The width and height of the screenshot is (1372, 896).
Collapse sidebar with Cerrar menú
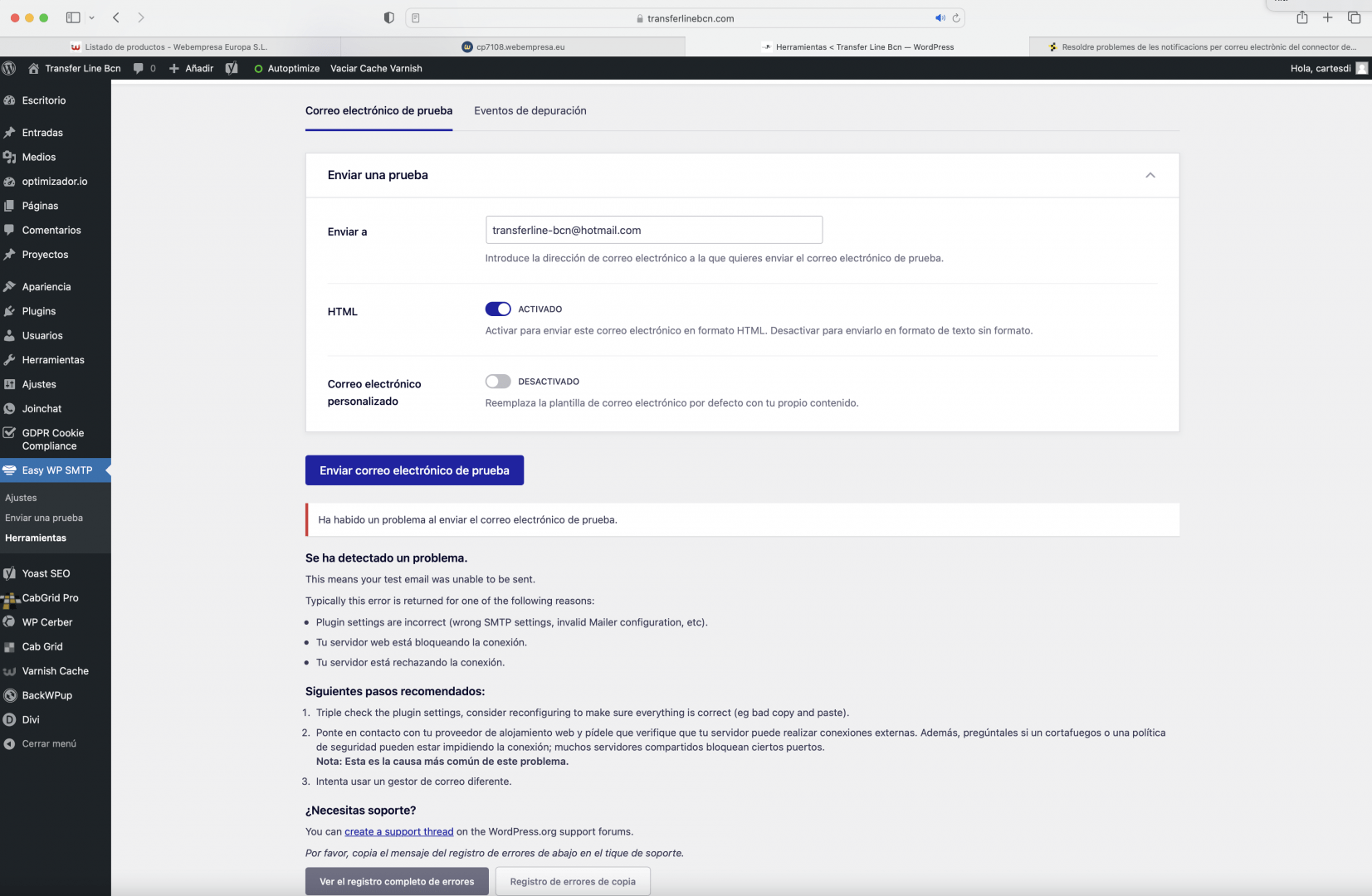click(x=40, y=744)
